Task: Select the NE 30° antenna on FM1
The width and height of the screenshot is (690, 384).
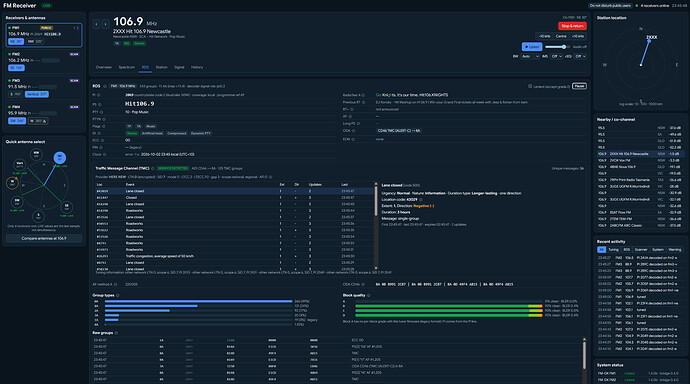Action: coord(16,41)
